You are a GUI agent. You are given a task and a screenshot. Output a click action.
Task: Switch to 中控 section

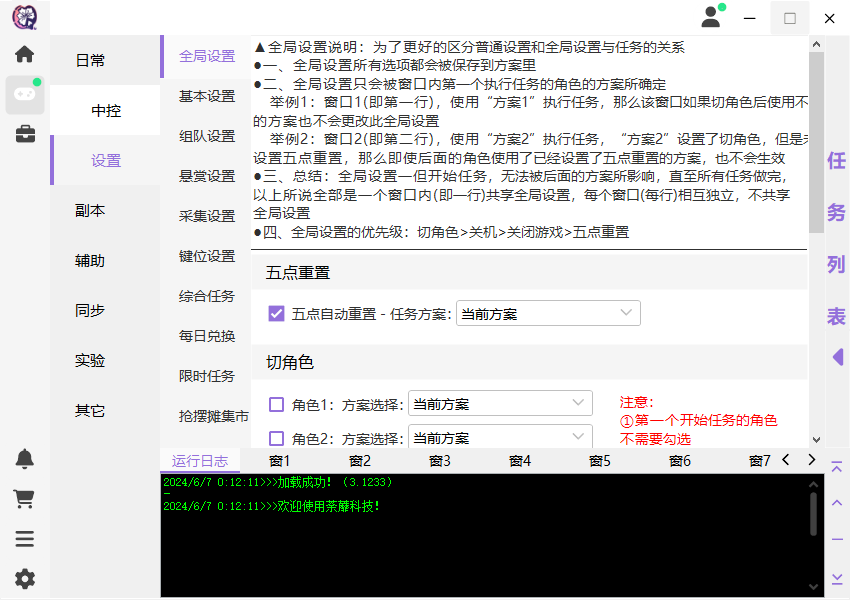point(105,111)
